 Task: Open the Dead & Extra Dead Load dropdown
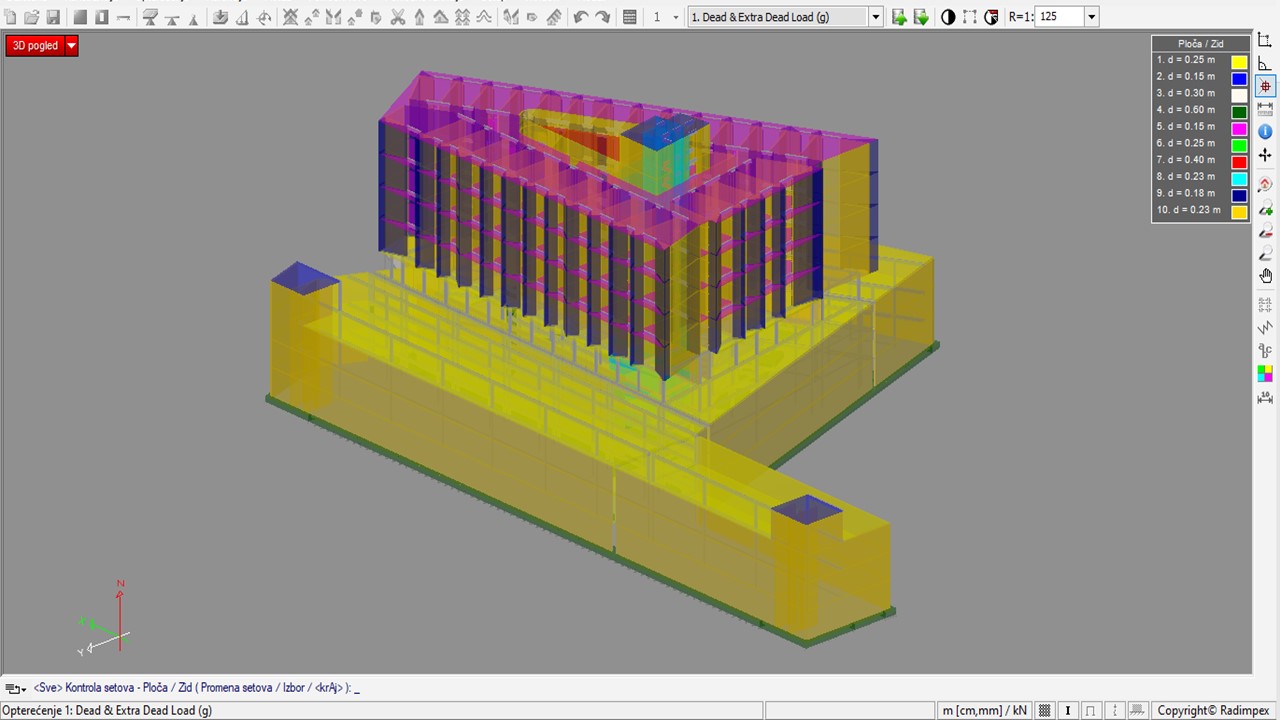tap(875, 17)
